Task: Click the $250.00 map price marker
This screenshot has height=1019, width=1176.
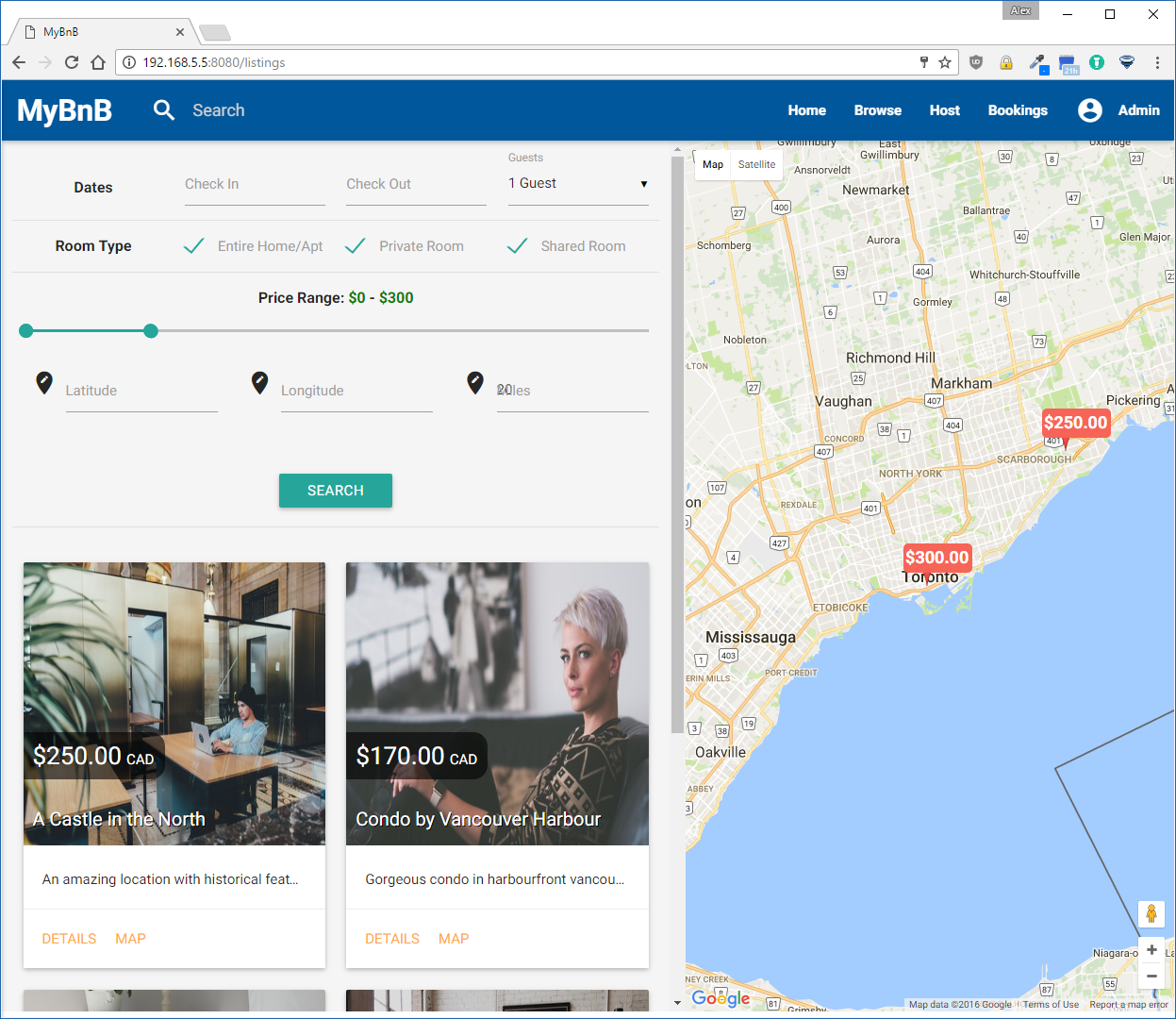Action: tap(1075, 423)
